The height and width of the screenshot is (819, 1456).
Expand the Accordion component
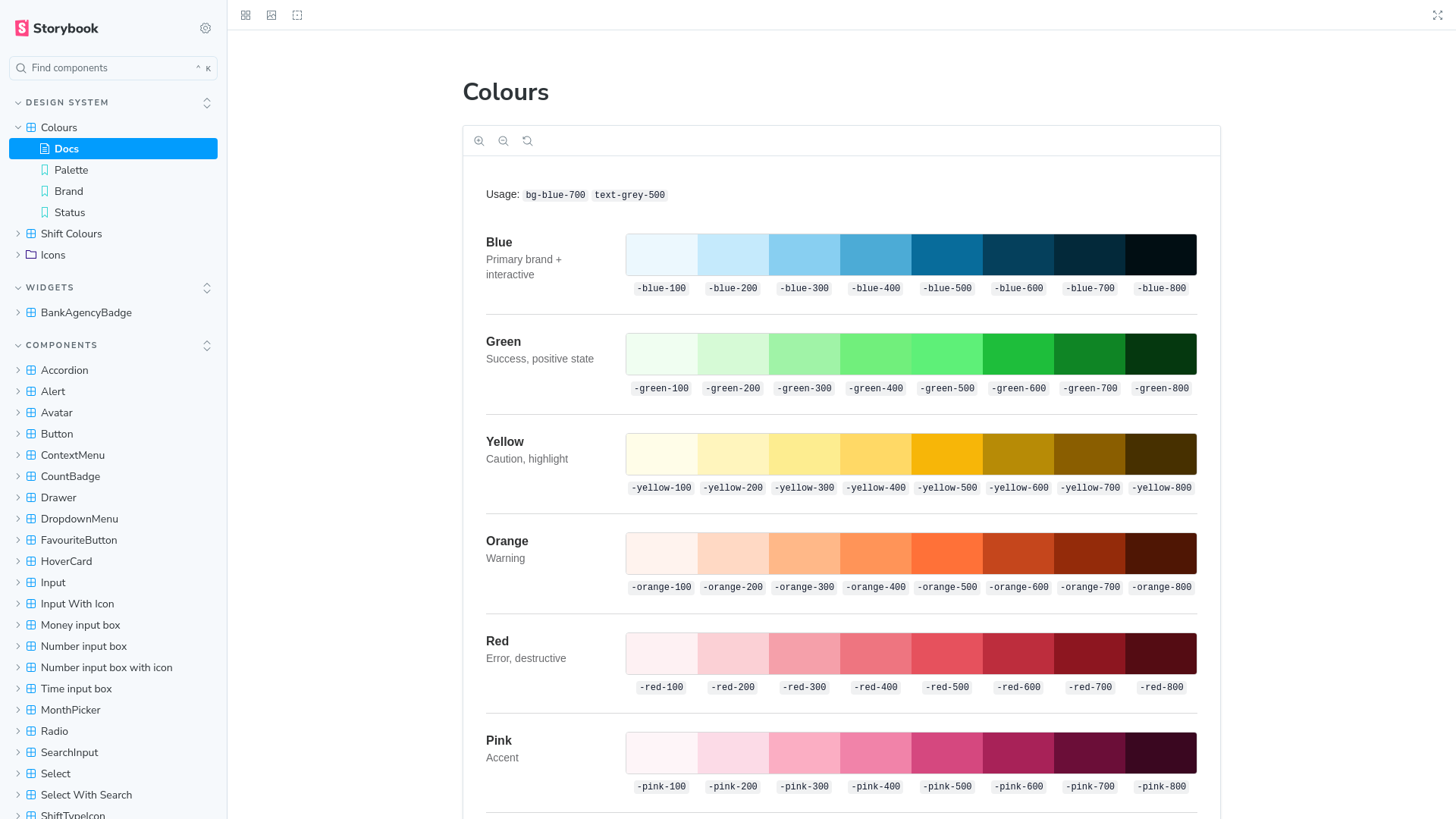click(64, 370)
